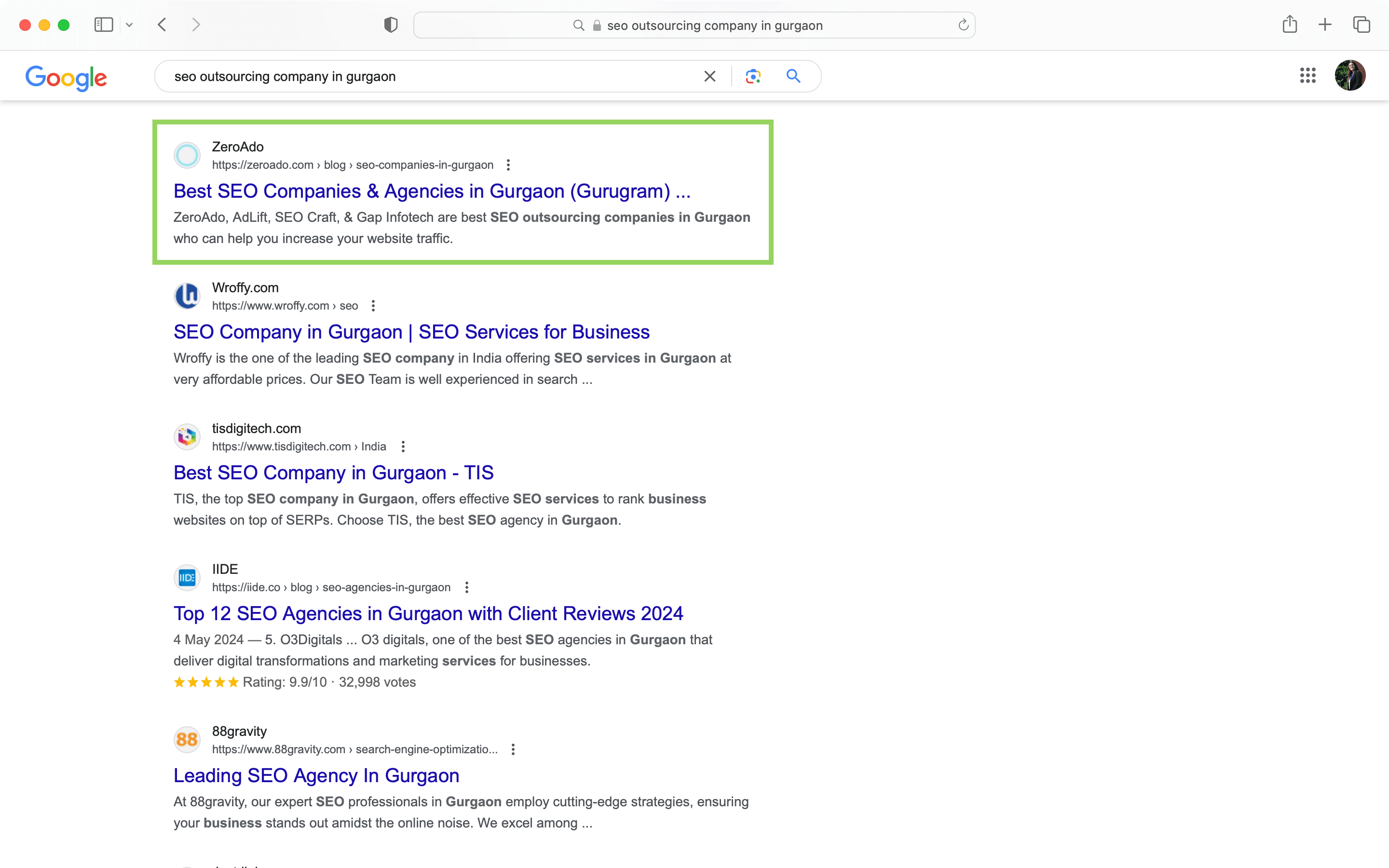
Task: Open Top 12 SEO Agencies in Gurgaon link
Action: [x=428, y=613]
